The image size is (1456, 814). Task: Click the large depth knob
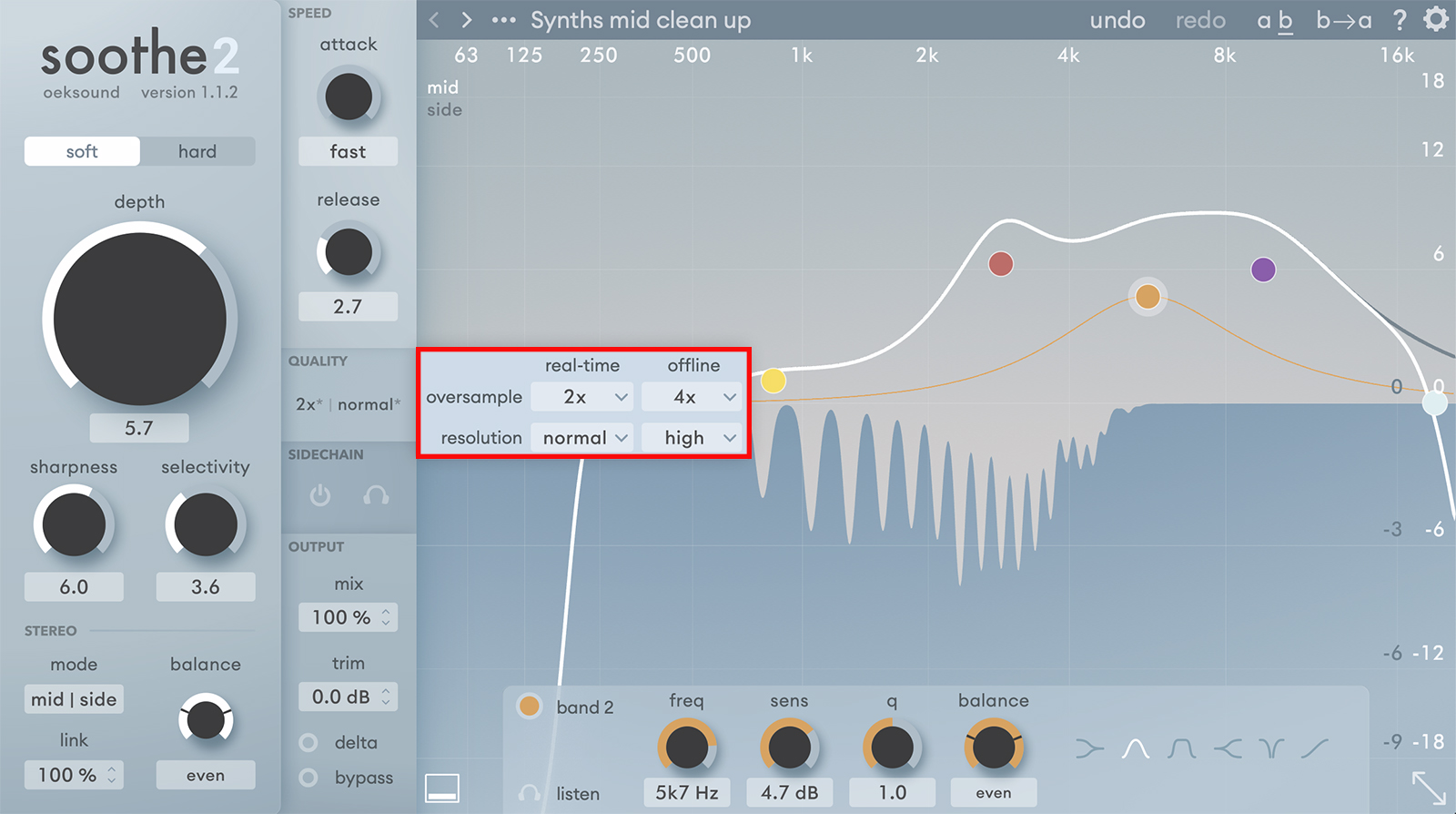click(139, 319)
